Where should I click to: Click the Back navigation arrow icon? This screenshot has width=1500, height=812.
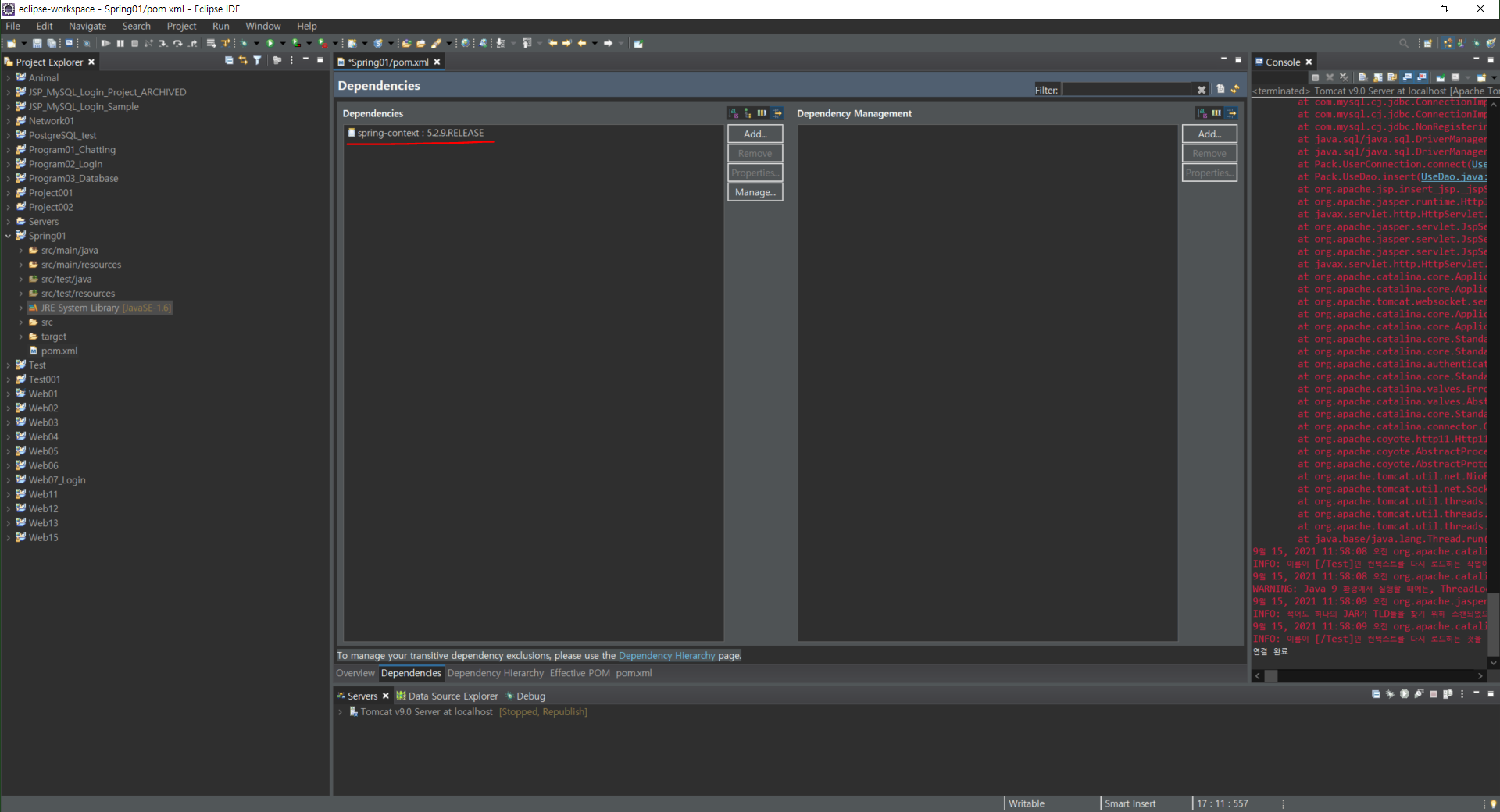pos(582,44)
